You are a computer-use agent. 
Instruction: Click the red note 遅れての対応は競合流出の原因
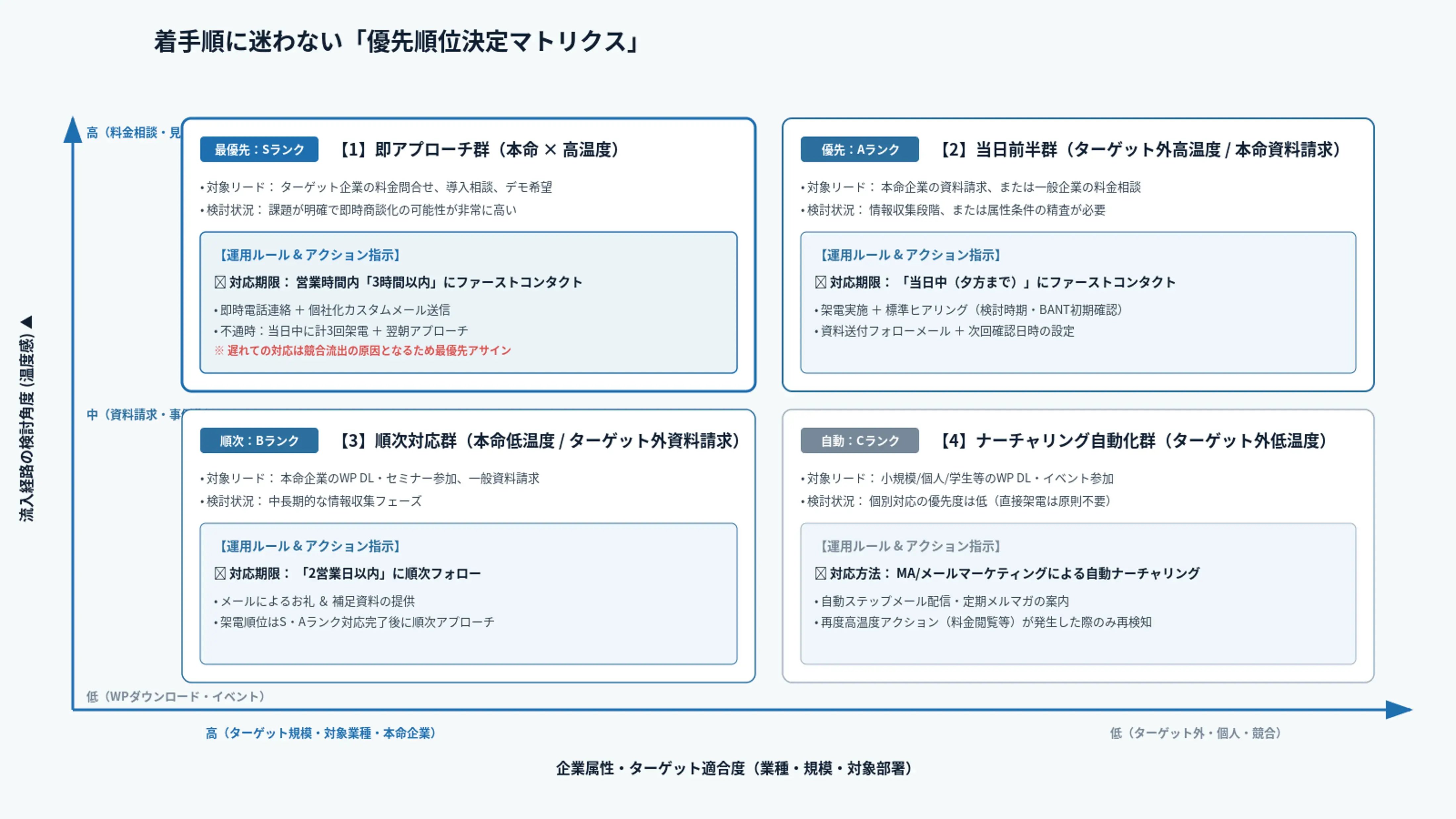pyautogui.click(x=362, y=350)
